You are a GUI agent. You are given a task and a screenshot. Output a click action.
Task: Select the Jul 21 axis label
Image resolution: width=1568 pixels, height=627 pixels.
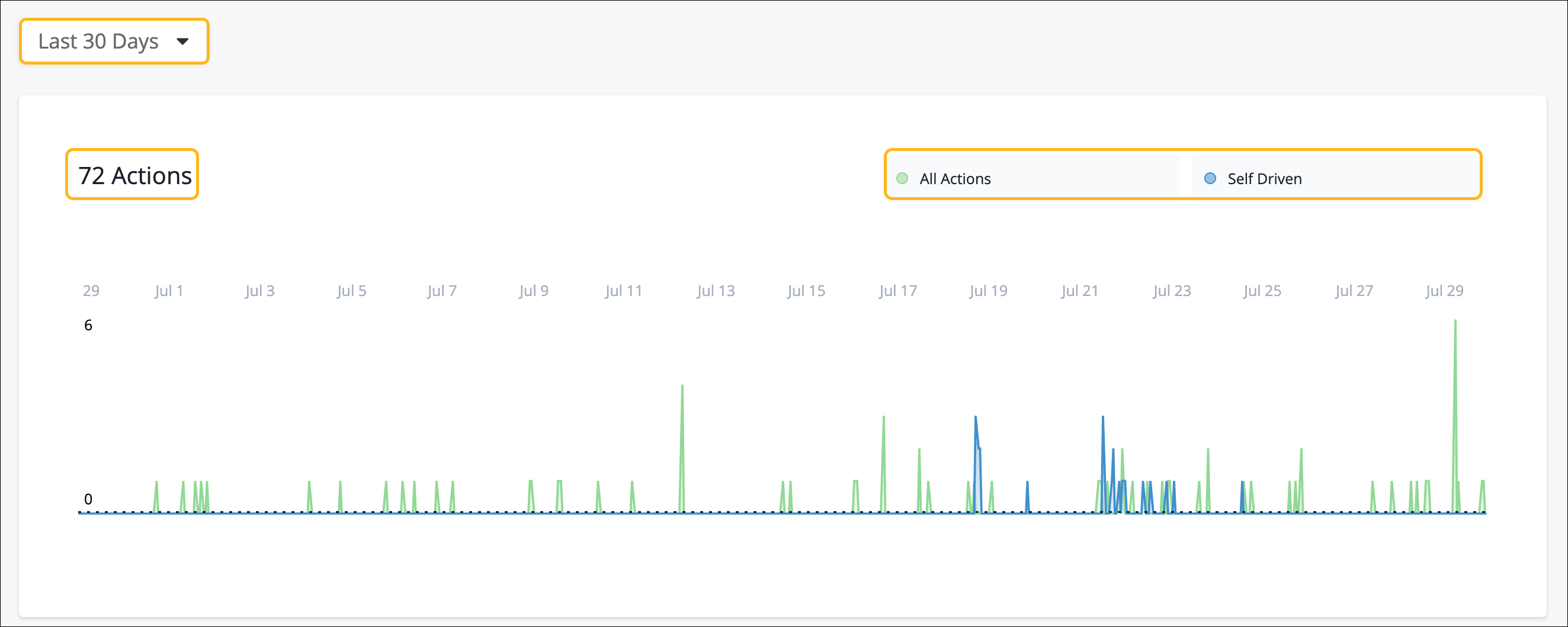pos(1079,291)
